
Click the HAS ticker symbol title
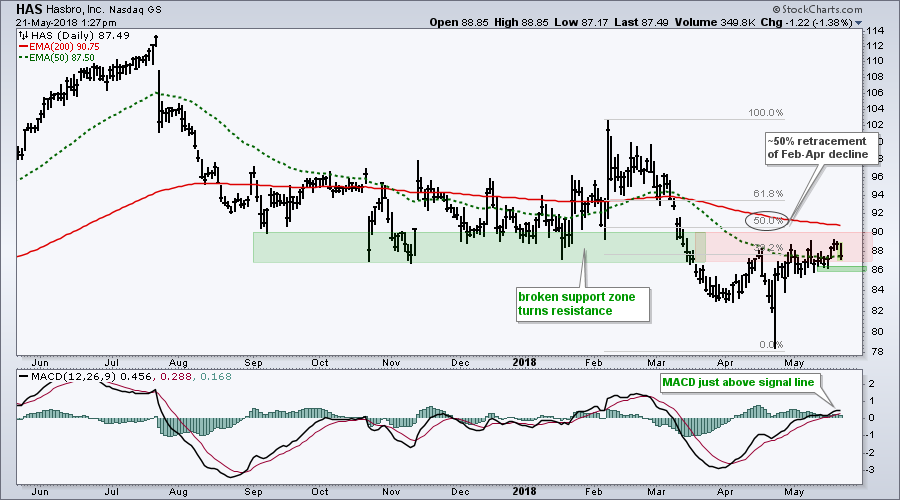coord(28,10)
